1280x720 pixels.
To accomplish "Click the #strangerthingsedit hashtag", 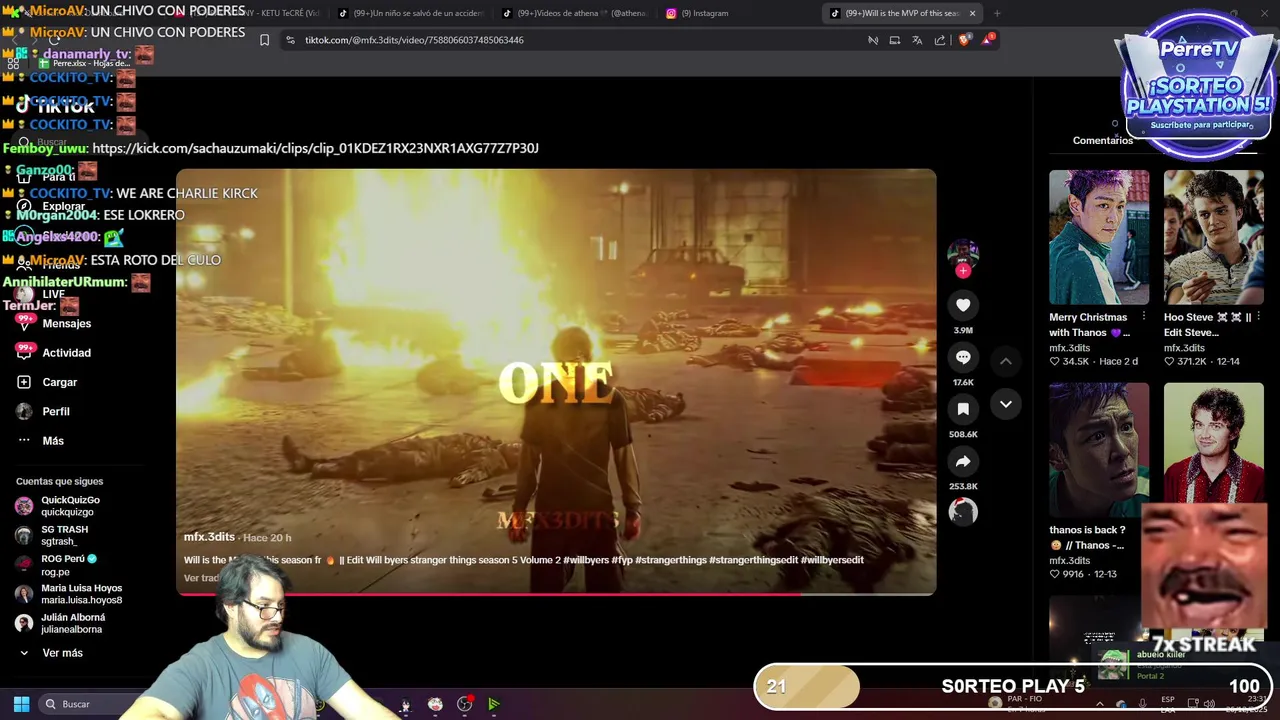I will click(754, 560).
